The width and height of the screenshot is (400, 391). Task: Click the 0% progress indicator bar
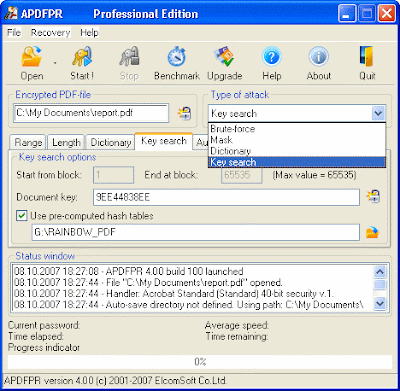point(200,362)
